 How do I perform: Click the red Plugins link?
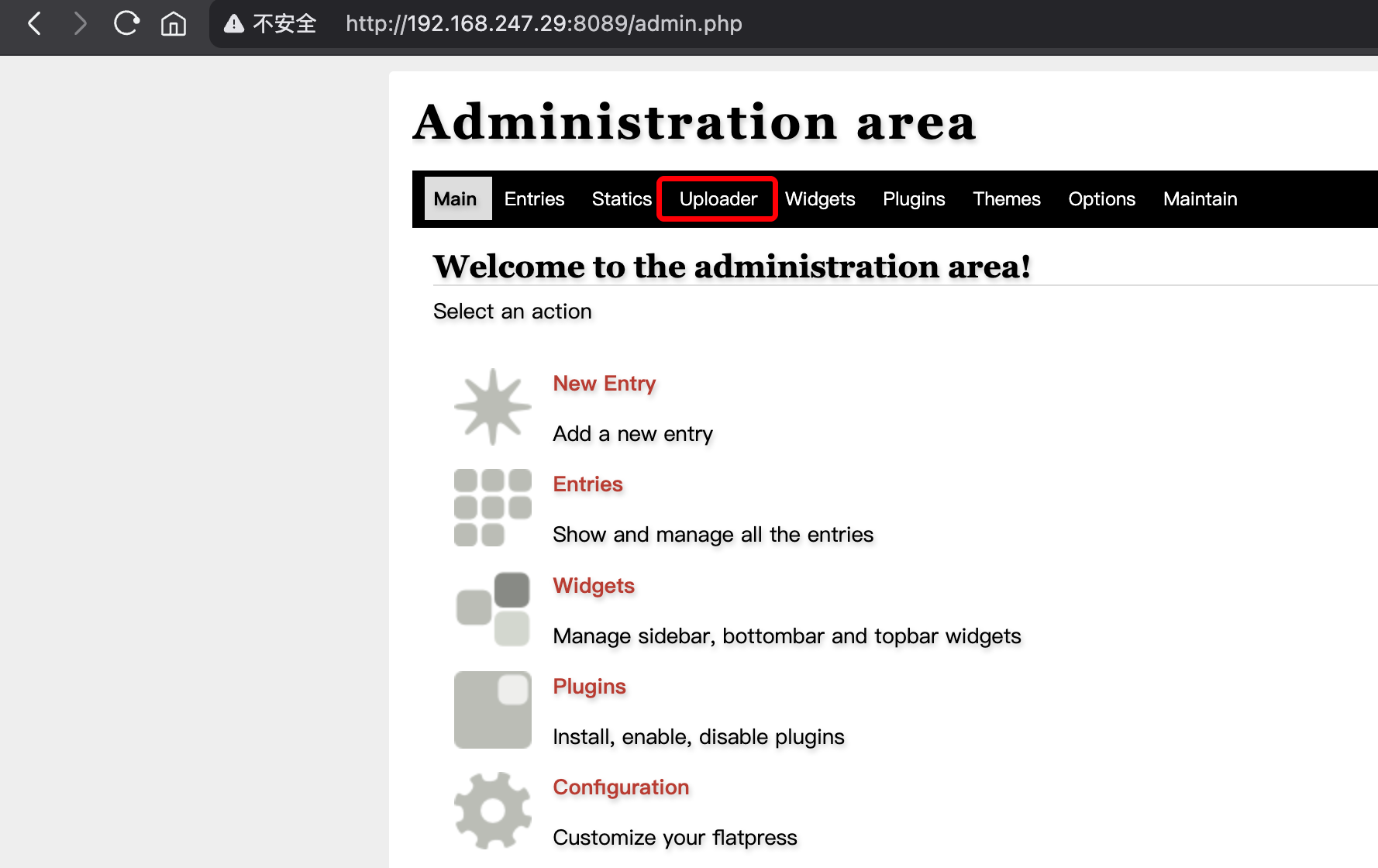click(x=589, y=687)
